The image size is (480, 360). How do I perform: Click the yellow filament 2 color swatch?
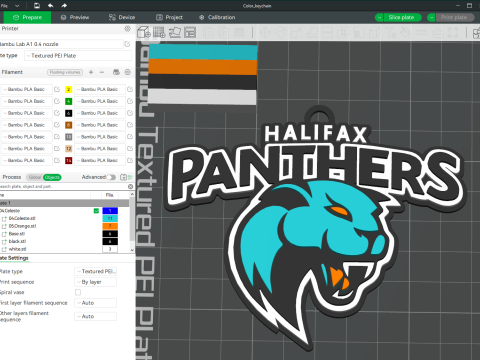click(68, 89)
